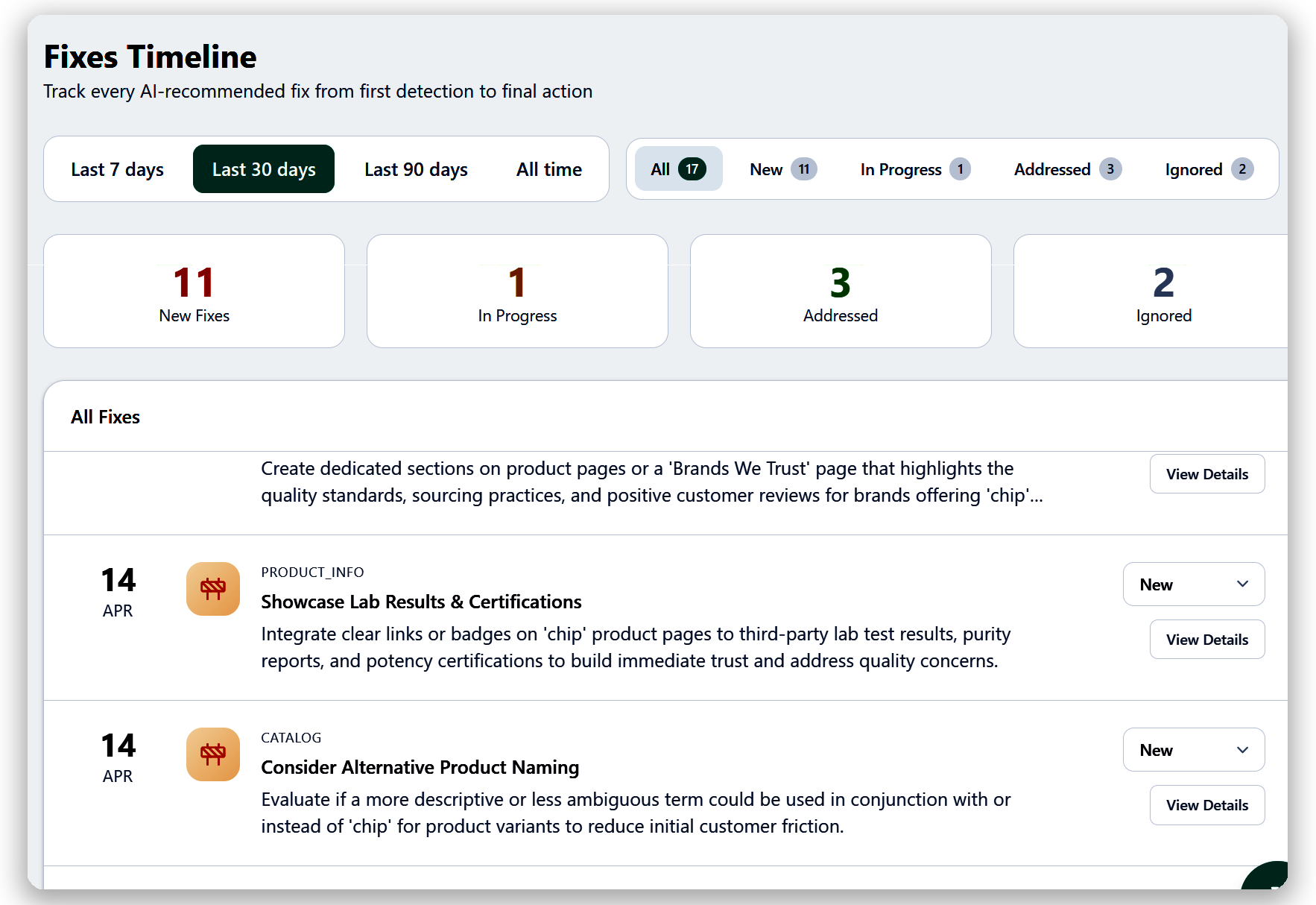This screenshot has height=905, width=1316.
Task: View Details for Consider Alternative Product Naming
Action: pyautogui.click(x=1206, y=805)
